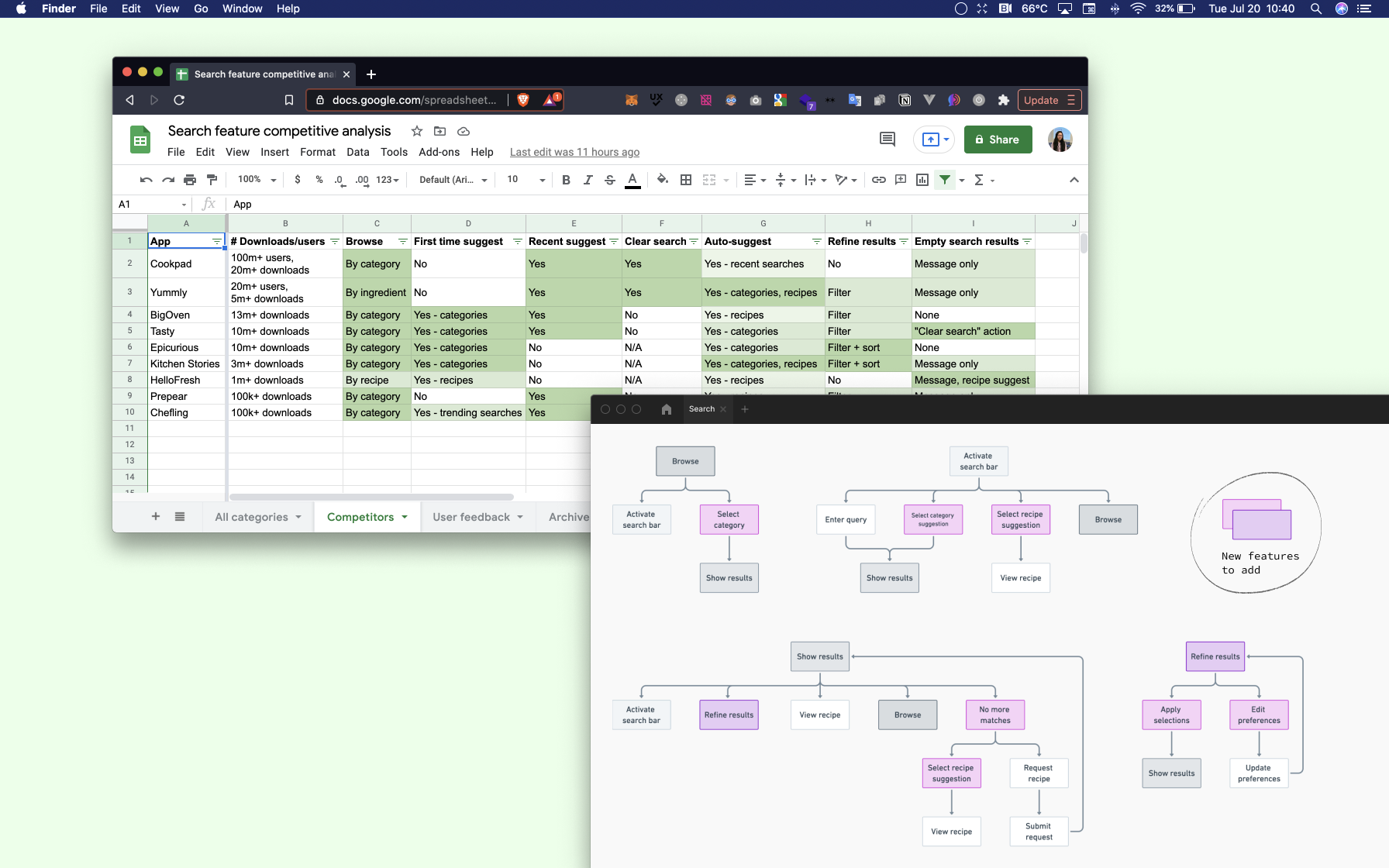Toggle bold formatting in Sheets
The image size is (1389, 868).
tap(566, 180)
